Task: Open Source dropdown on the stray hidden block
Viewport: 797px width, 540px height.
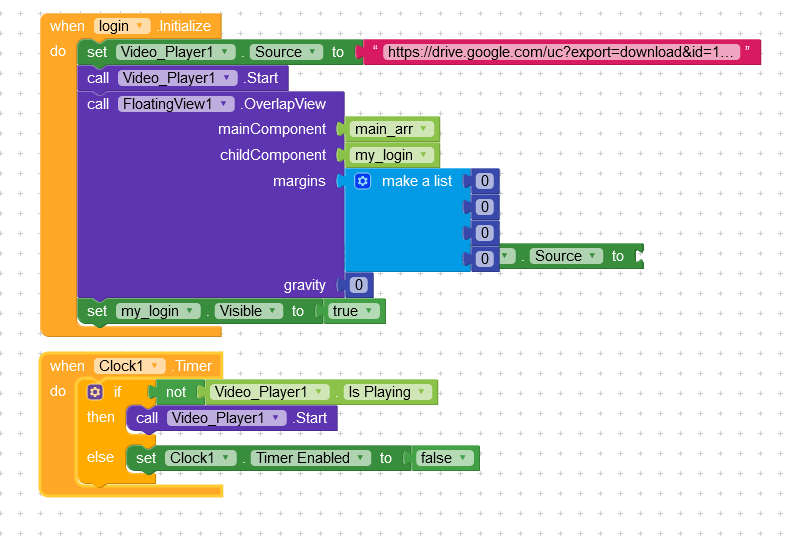Action: [566, 256]
